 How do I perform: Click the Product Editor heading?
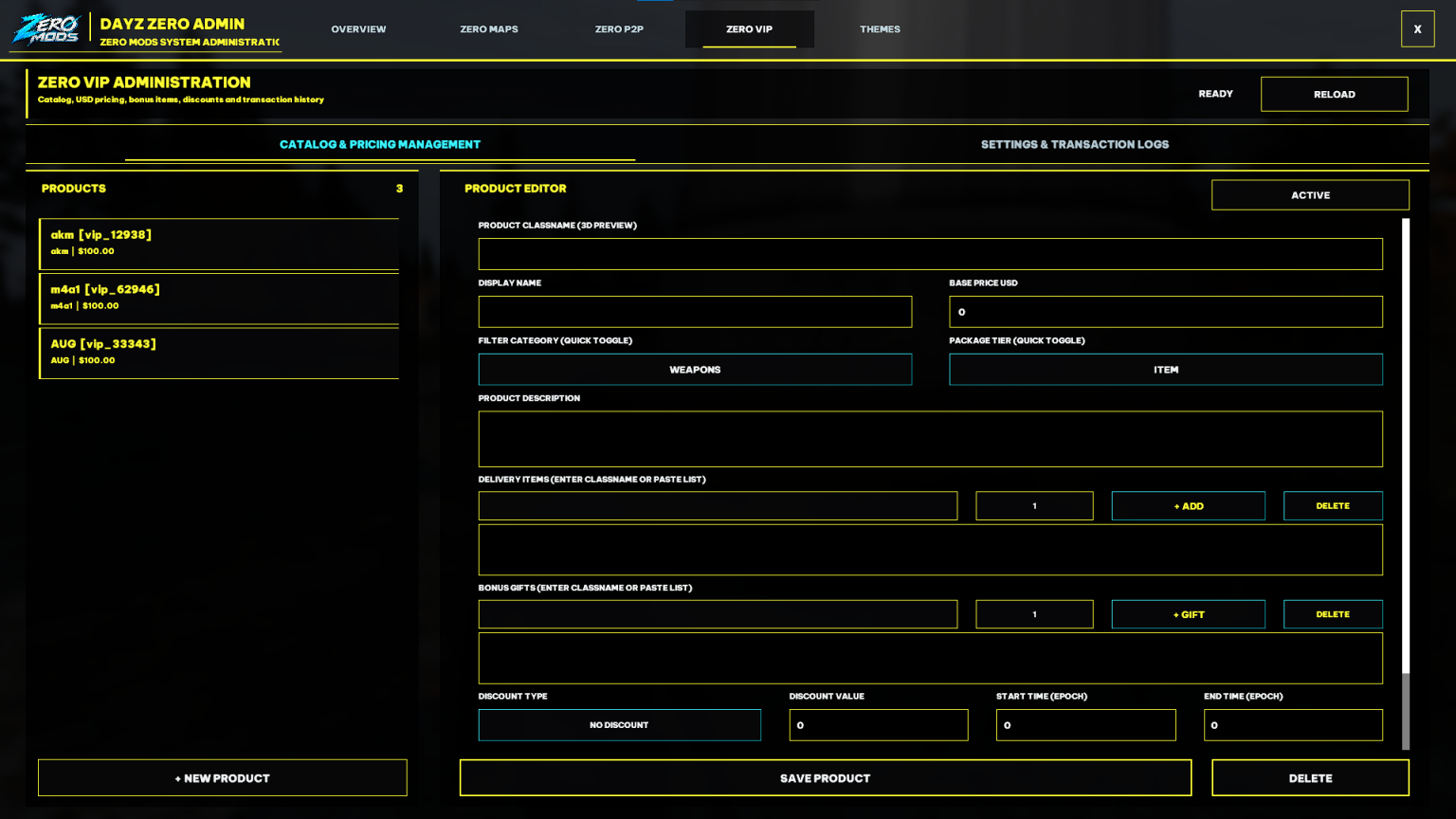click(516, 189)
